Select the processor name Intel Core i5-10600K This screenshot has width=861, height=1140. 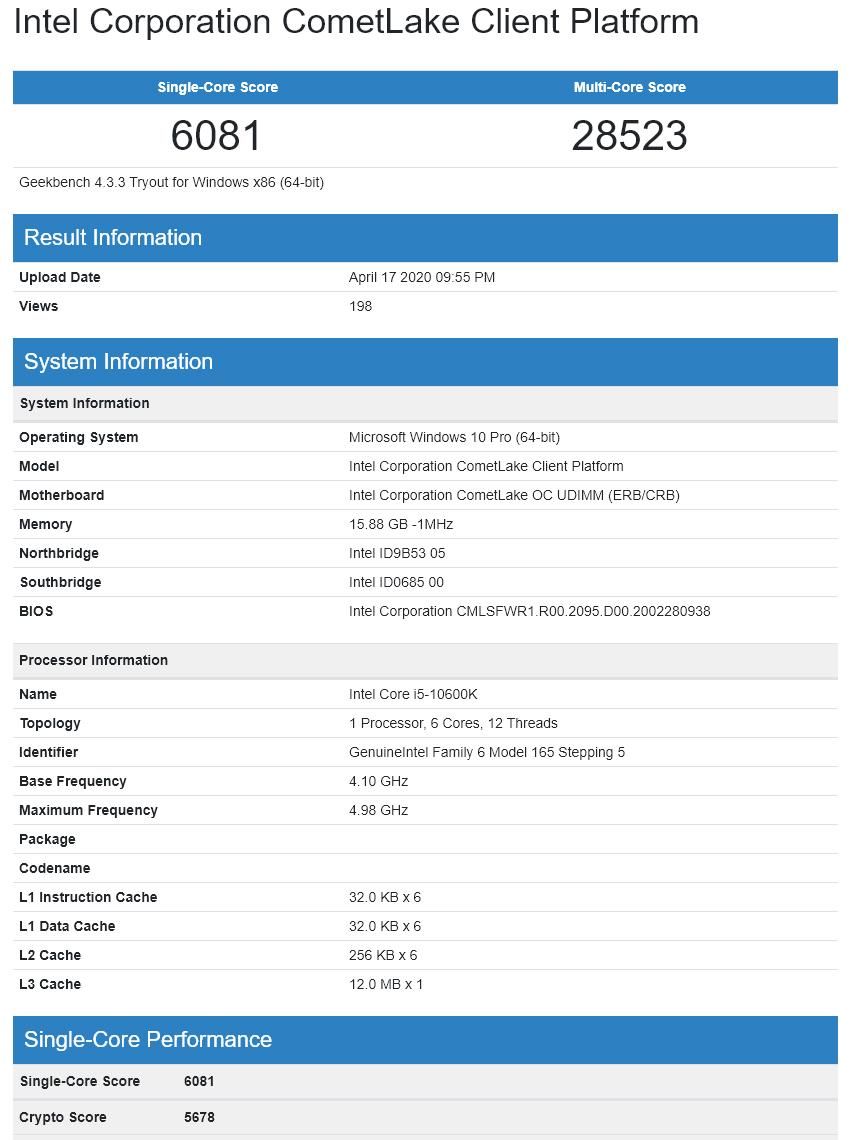(x=413, y=694)
